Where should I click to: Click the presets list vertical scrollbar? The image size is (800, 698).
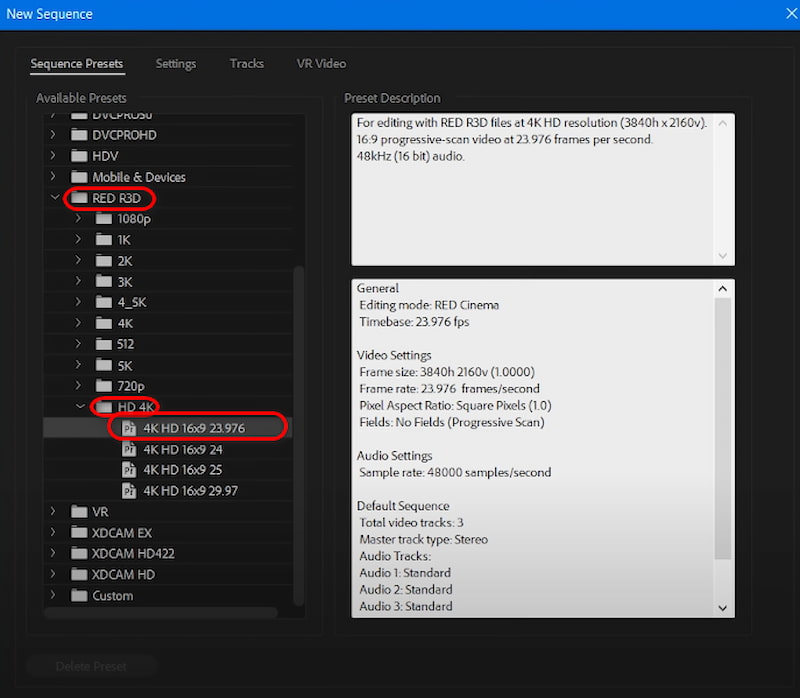pos(298,436)
